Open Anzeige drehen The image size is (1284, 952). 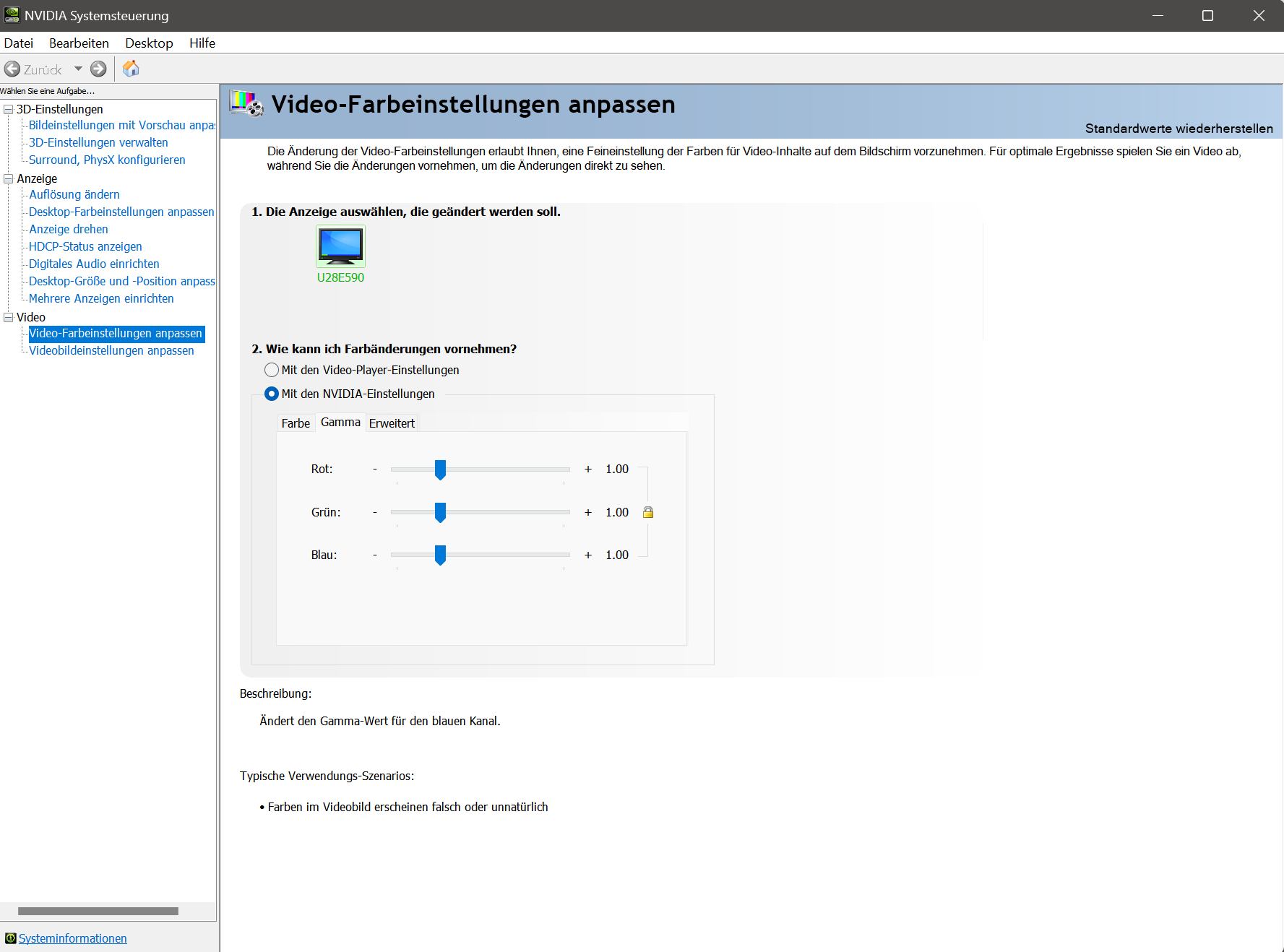pos(69,229)
